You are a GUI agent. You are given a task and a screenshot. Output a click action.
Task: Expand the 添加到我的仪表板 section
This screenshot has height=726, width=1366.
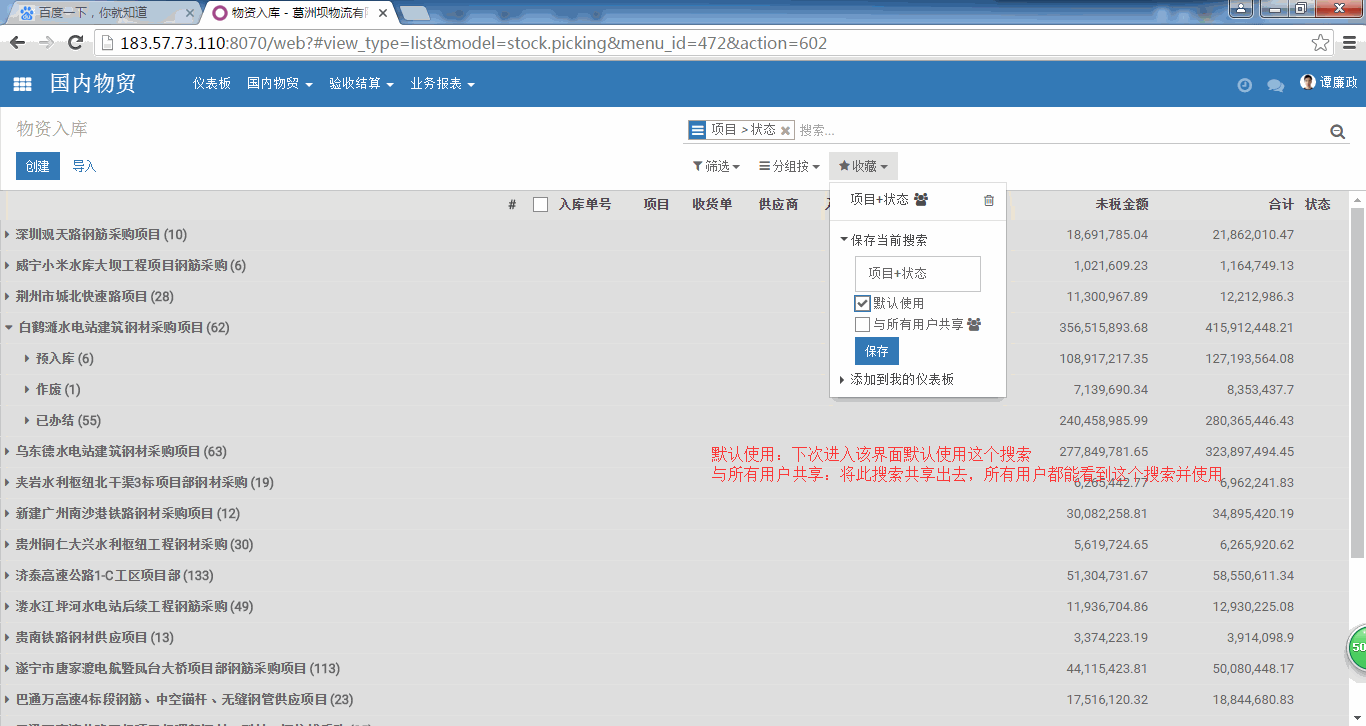[x=900, y=380]
